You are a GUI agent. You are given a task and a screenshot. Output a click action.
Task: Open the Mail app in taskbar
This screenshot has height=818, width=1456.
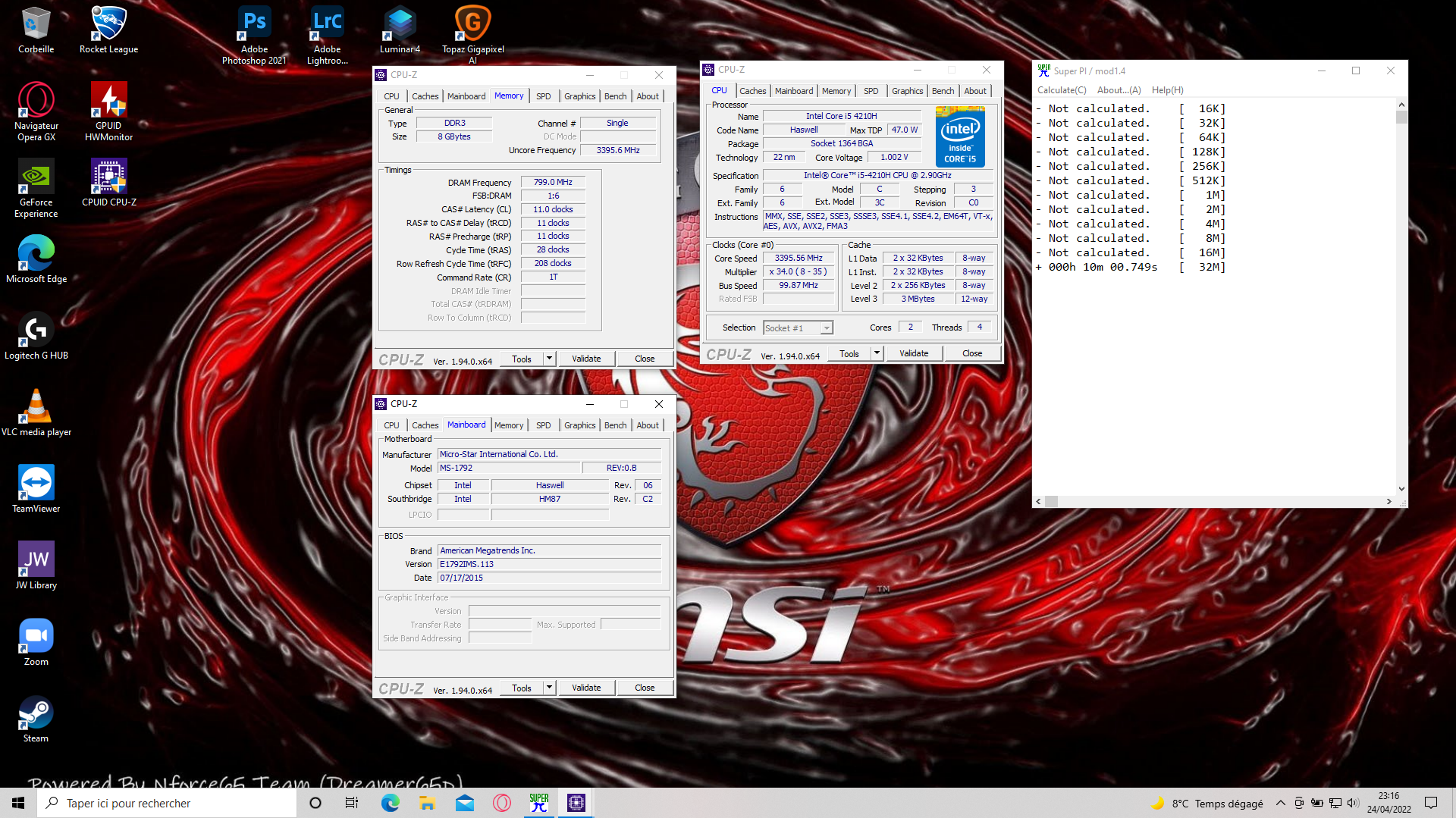pos(465,803)
